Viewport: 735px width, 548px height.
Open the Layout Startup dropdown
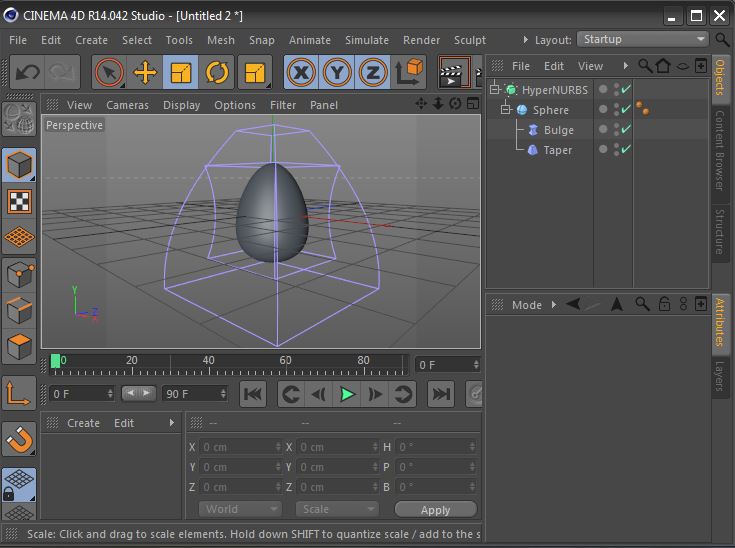643,39
